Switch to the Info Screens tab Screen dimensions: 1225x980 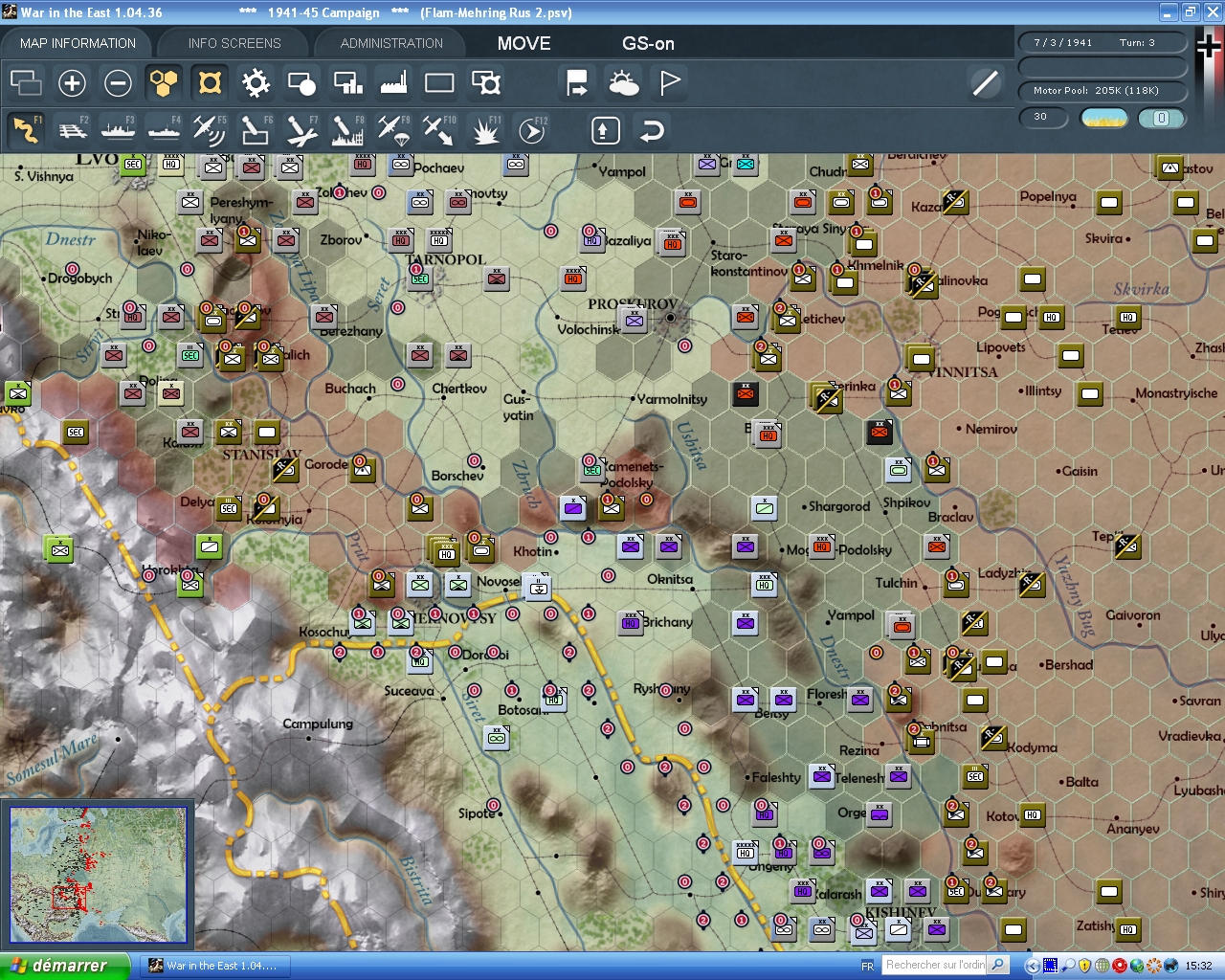234,43
